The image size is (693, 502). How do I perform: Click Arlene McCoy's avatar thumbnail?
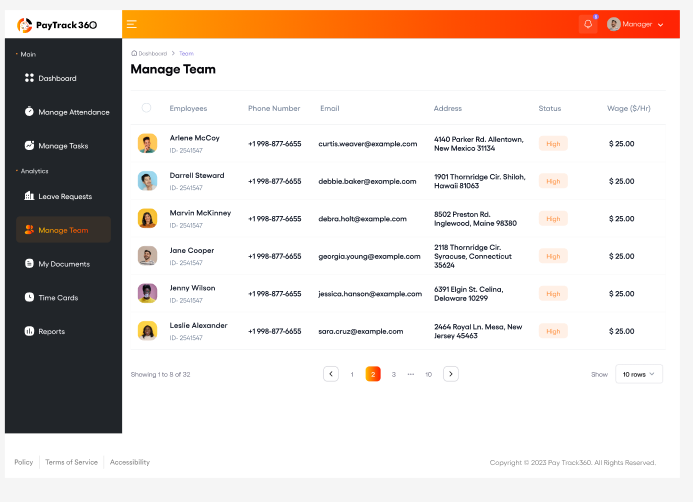point(147,143)
